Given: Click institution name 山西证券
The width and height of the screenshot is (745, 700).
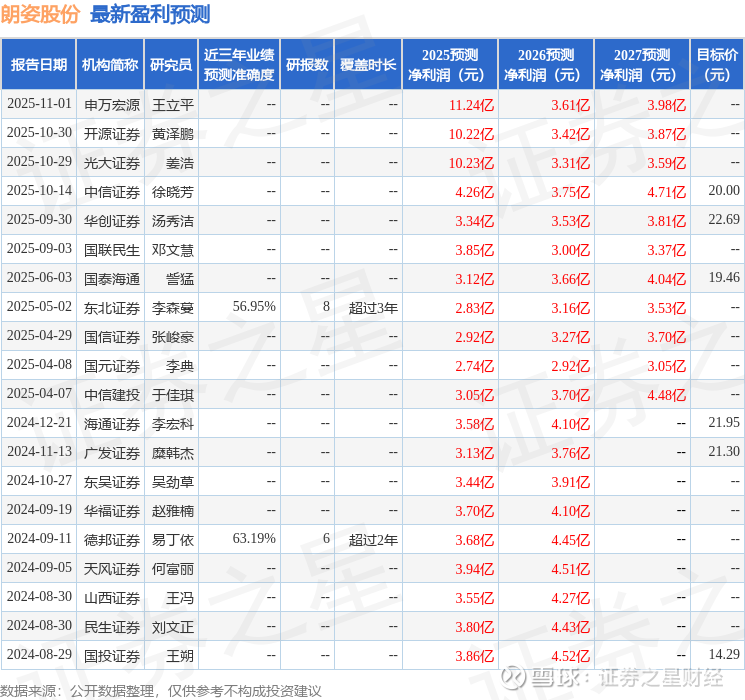Looking at the screenshot, I should [112, 598].
